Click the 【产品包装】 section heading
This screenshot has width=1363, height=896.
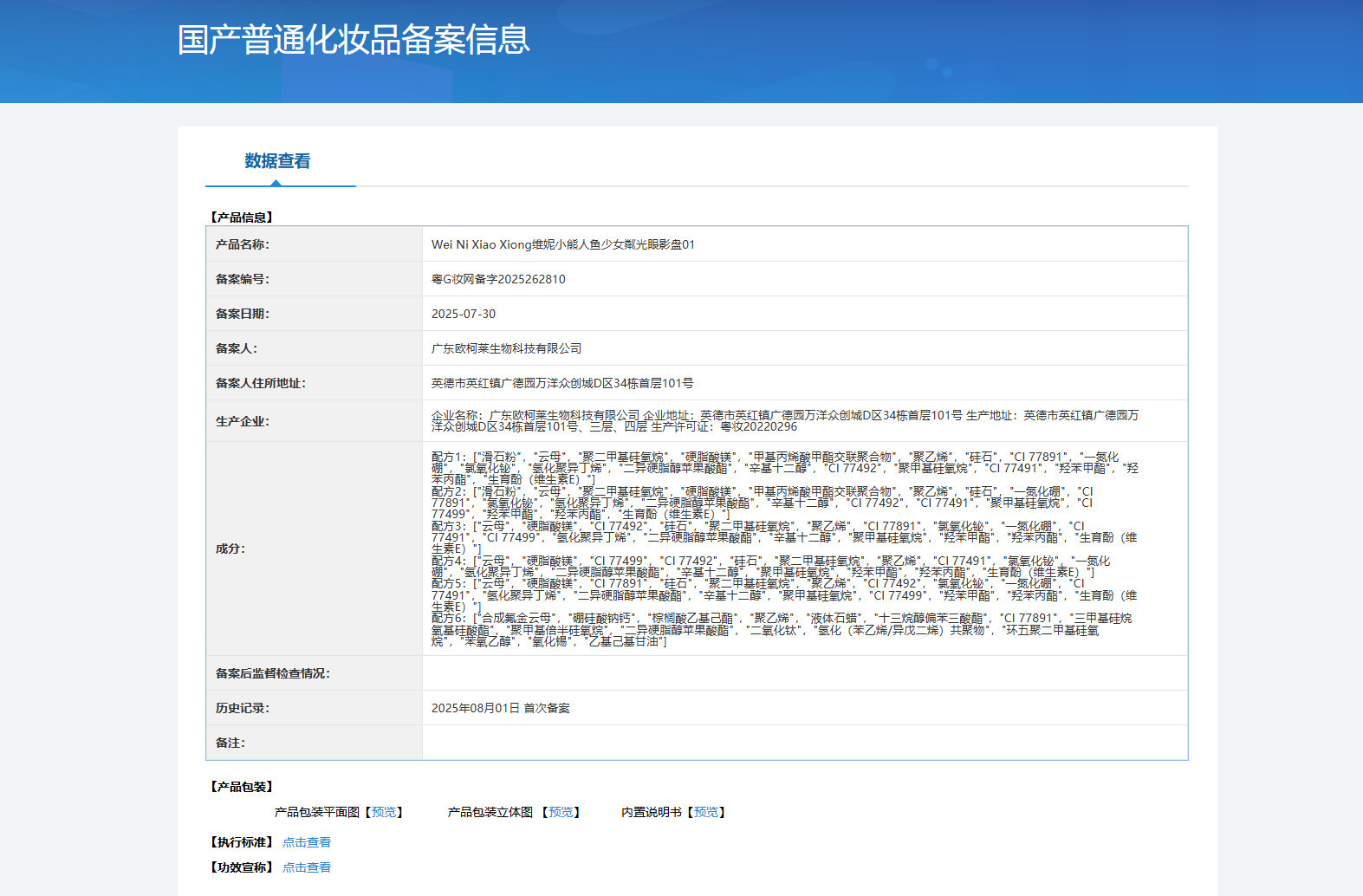(242, 787)
